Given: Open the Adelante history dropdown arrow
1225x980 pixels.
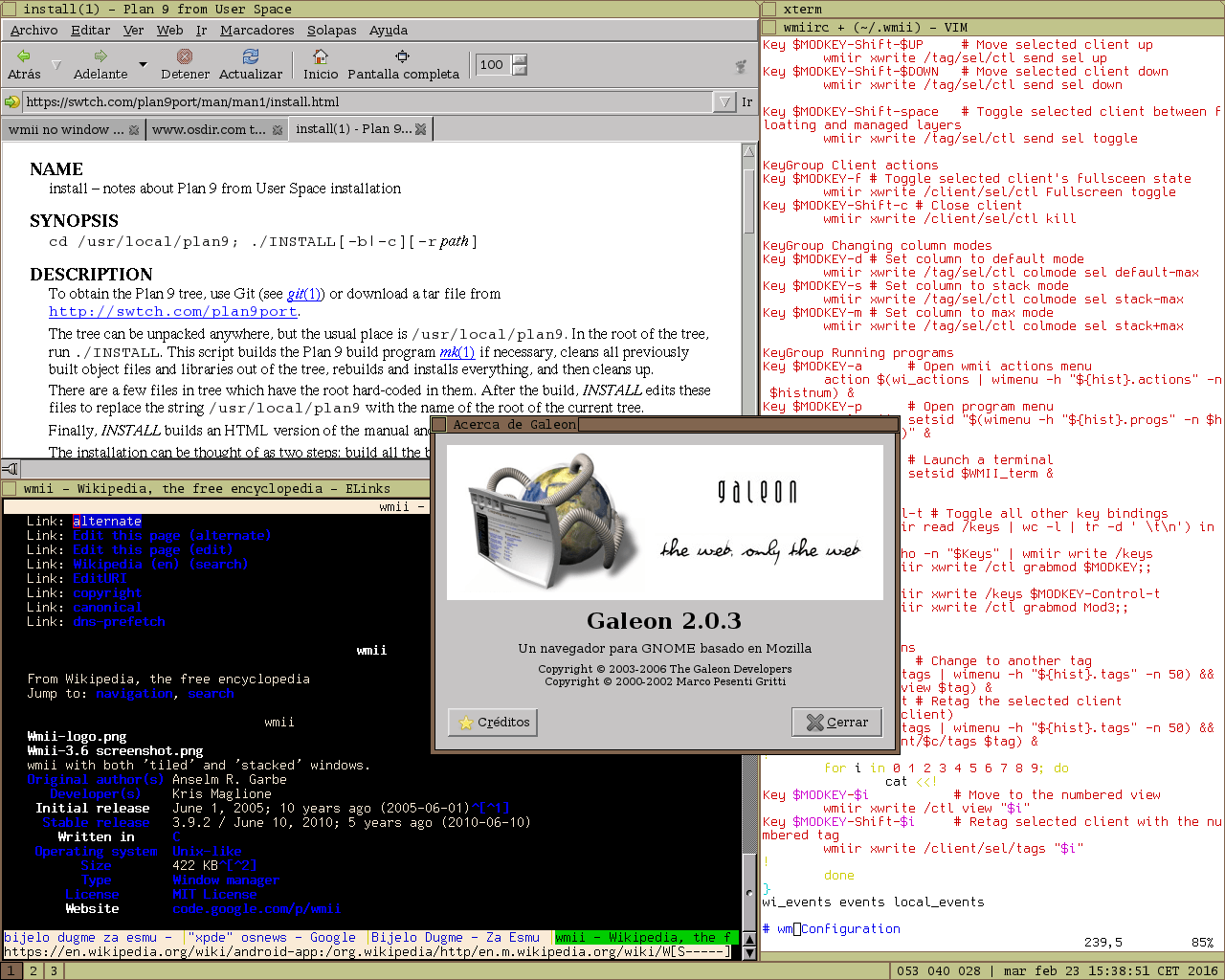Looking at the screenshot, I should click(x=143, y=65).
